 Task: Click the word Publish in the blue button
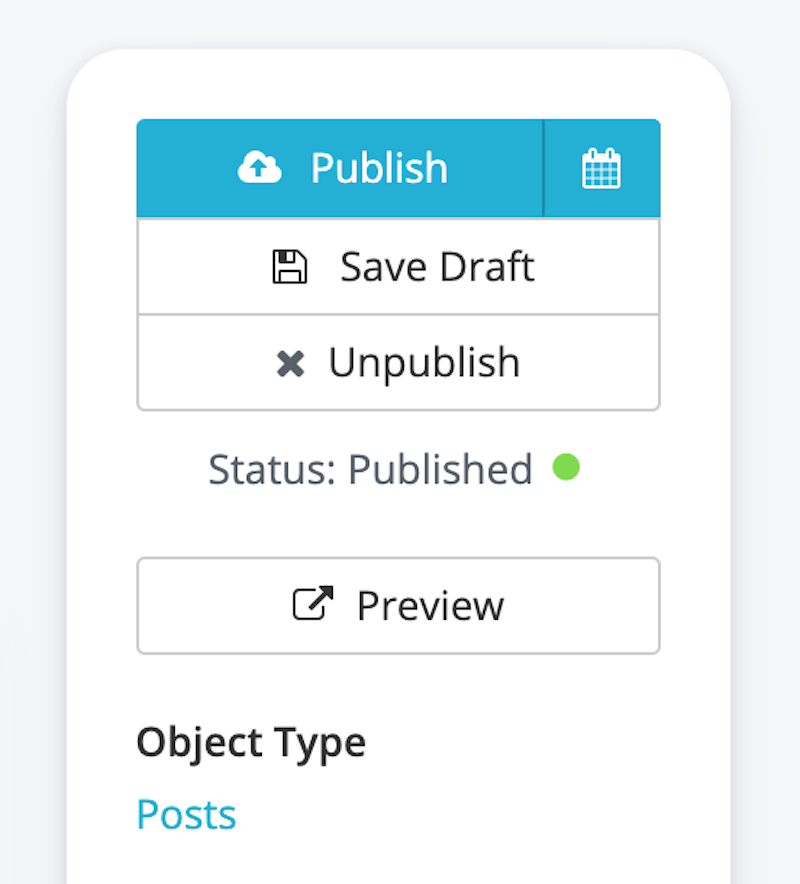[379, 168]
